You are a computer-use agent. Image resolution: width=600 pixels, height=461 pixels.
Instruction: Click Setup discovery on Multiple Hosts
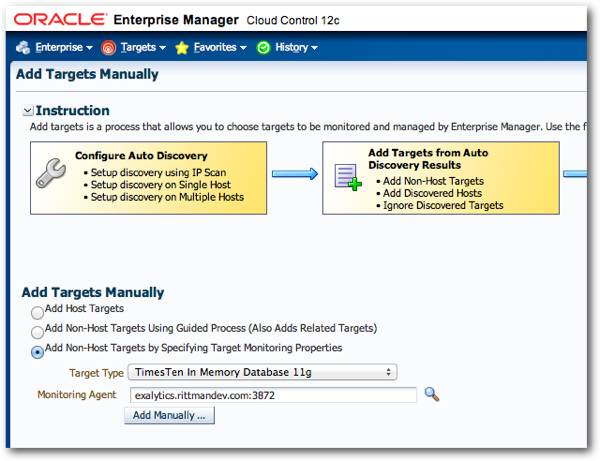[167, 197]
